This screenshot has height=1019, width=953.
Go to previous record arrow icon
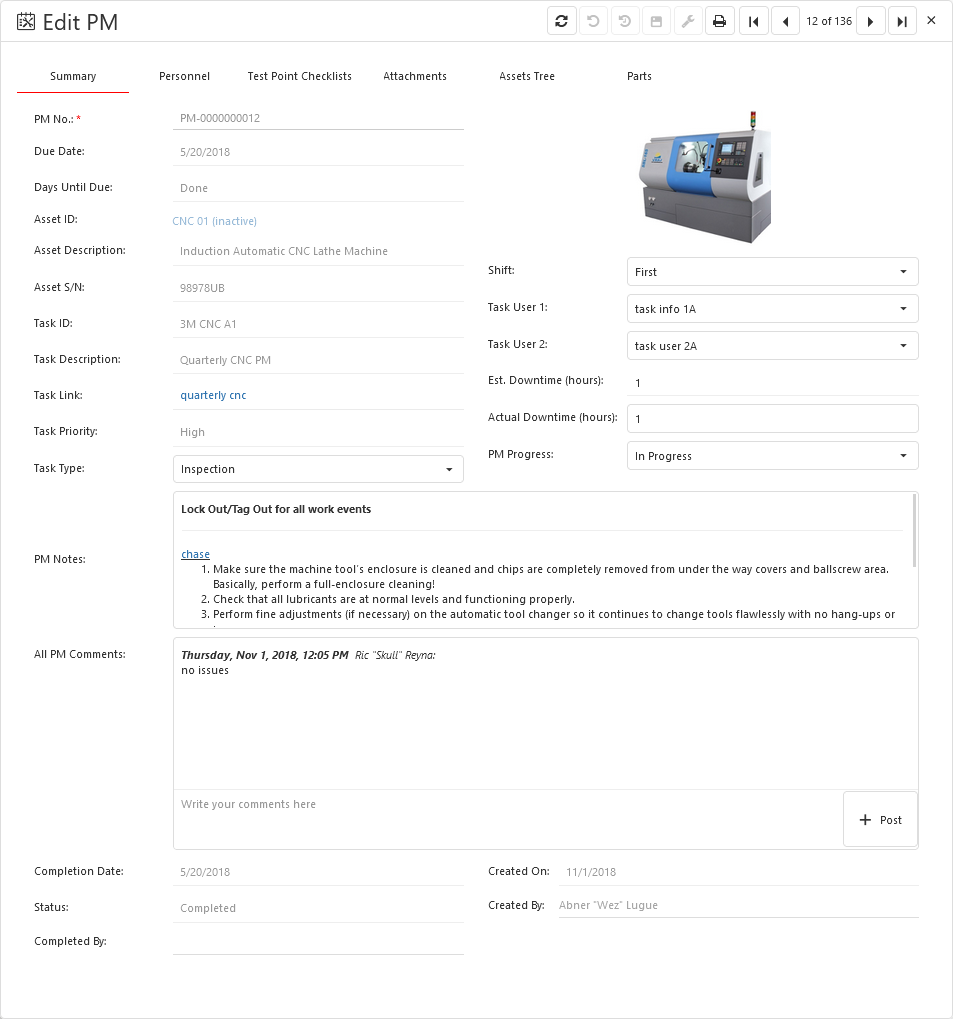pos(785,20)
